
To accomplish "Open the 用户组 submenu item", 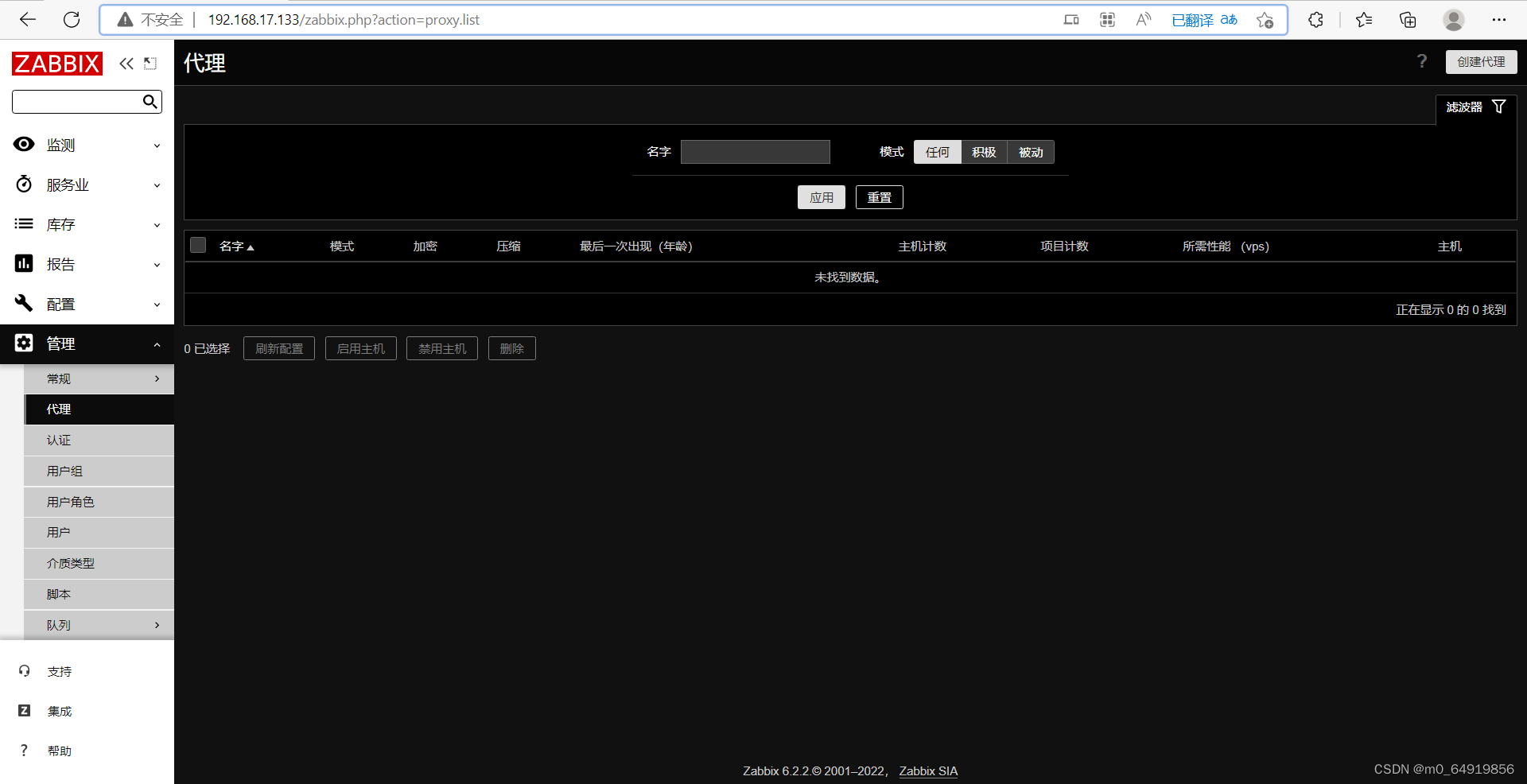I will pyautogui.click(x=99, y=471).
